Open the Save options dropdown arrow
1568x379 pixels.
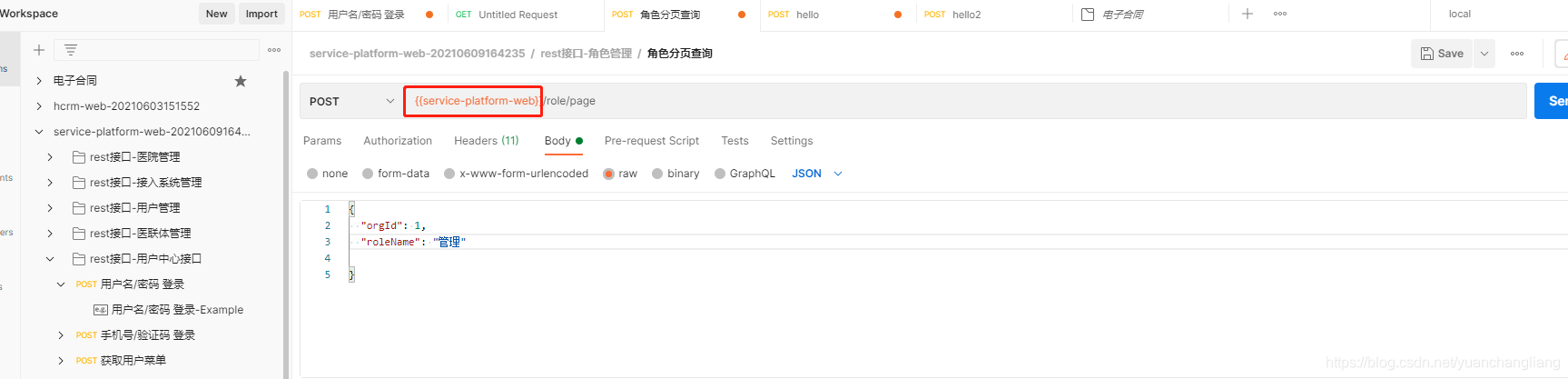[1484, 54]
